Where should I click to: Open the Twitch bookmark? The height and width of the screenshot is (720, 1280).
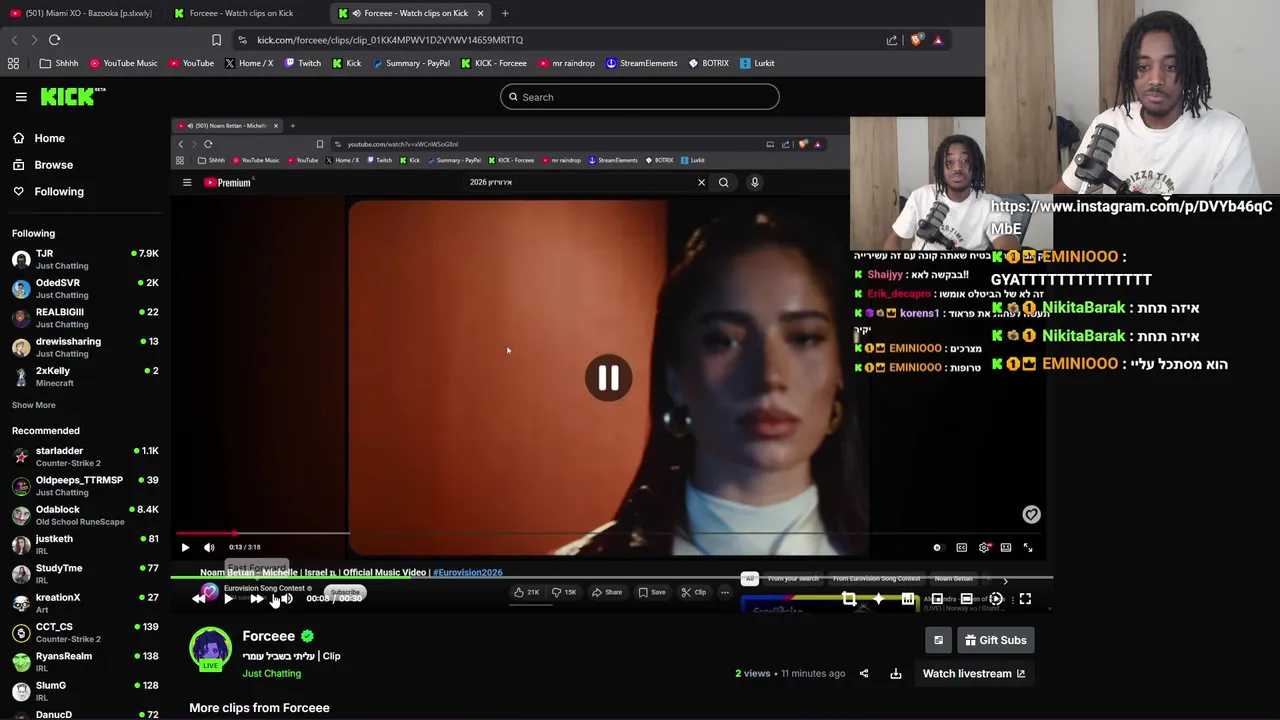tap(303, 63)
